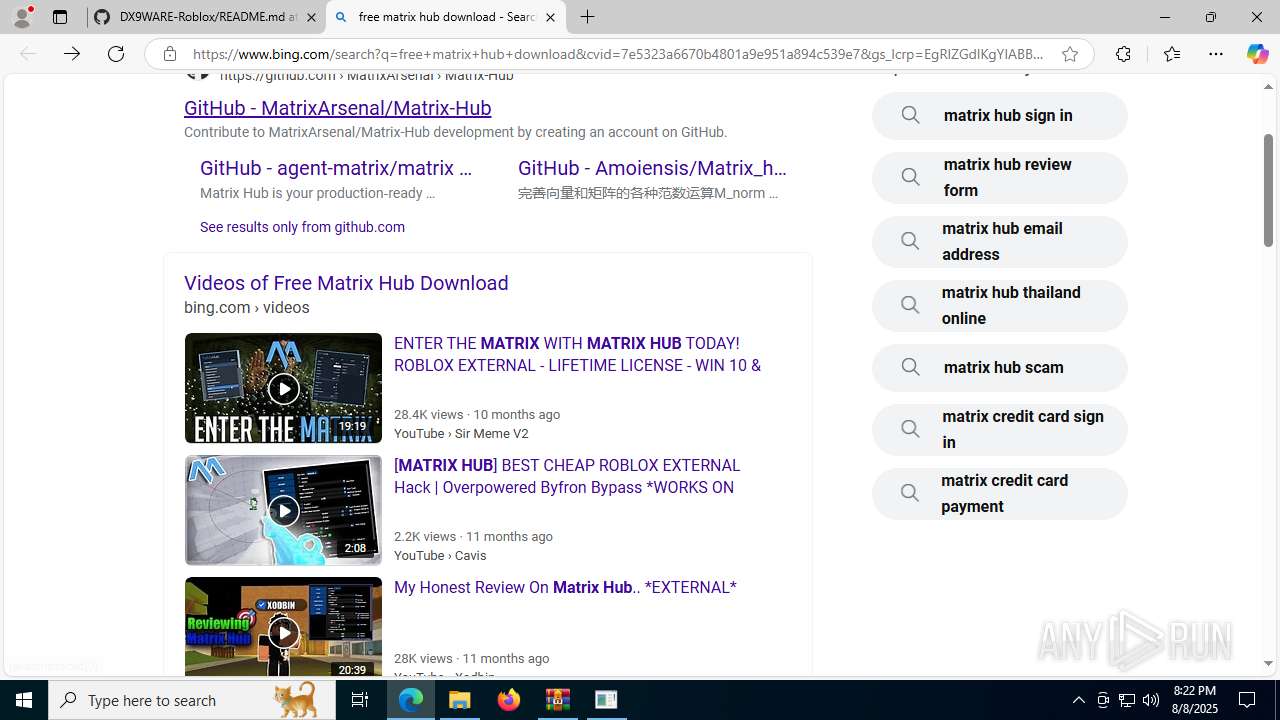Viewport: 1280px width, 720px height.
Task: Open Copilot sidebar icon
Action: pos(1257,54)
